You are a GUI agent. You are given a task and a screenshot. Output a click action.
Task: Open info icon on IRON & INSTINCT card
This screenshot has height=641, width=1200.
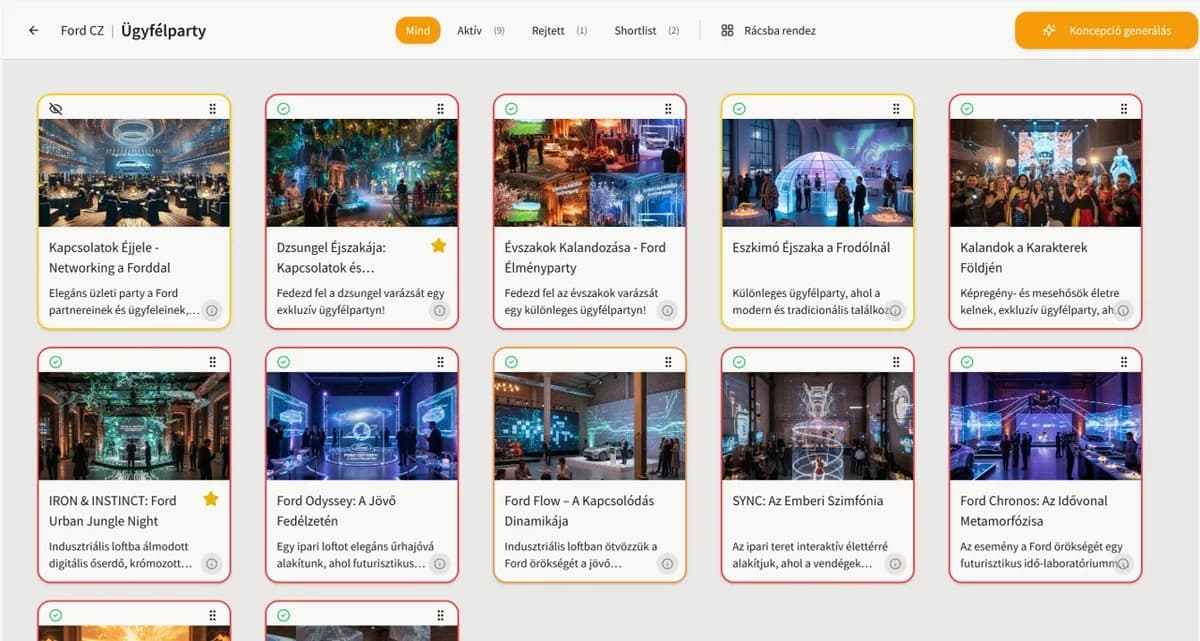click(x=212, y=563)
